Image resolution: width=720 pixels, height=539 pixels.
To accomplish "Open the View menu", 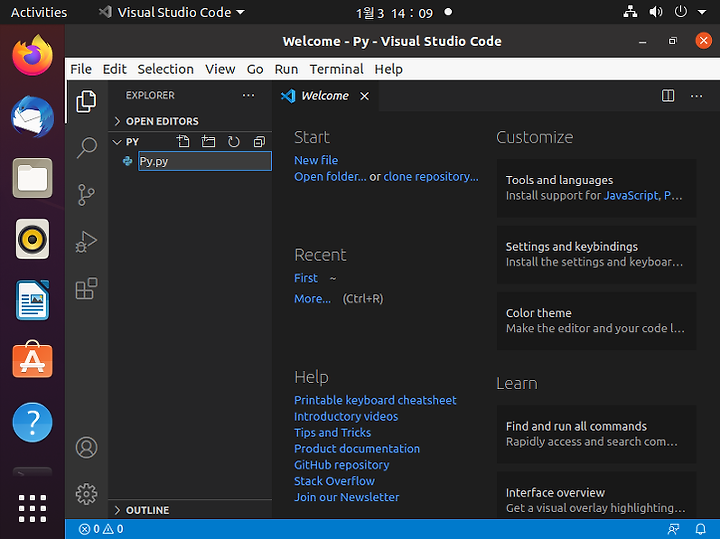I will [x=220, y=69].
